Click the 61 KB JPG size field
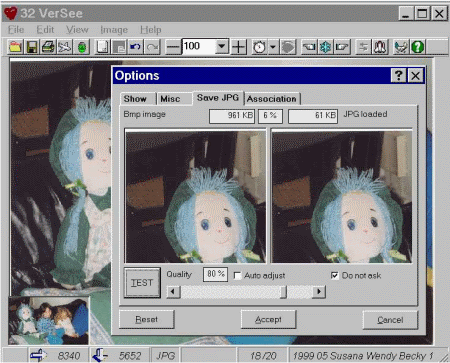 click(313, 116)
